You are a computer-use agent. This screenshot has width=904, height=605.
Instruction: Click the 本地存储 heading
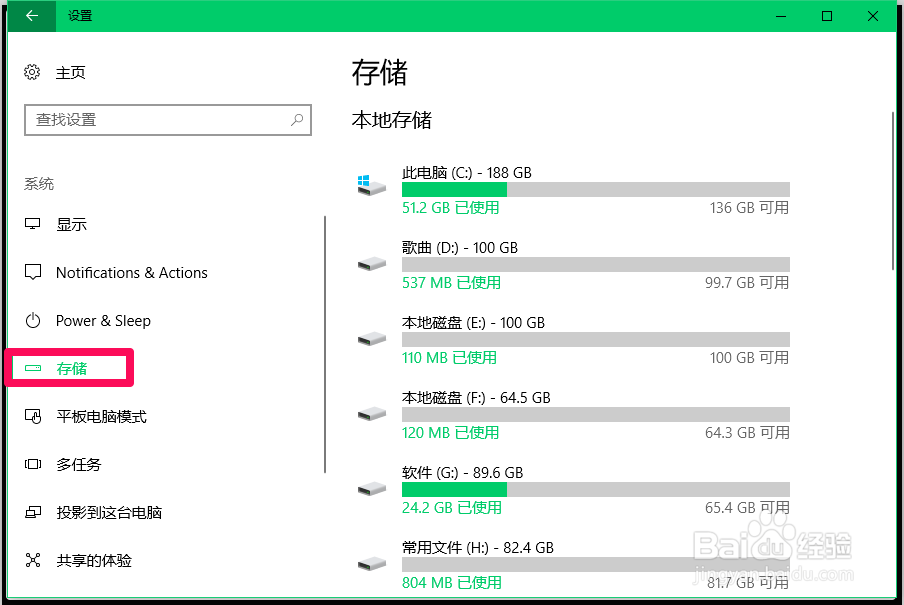tap(391, 120)
